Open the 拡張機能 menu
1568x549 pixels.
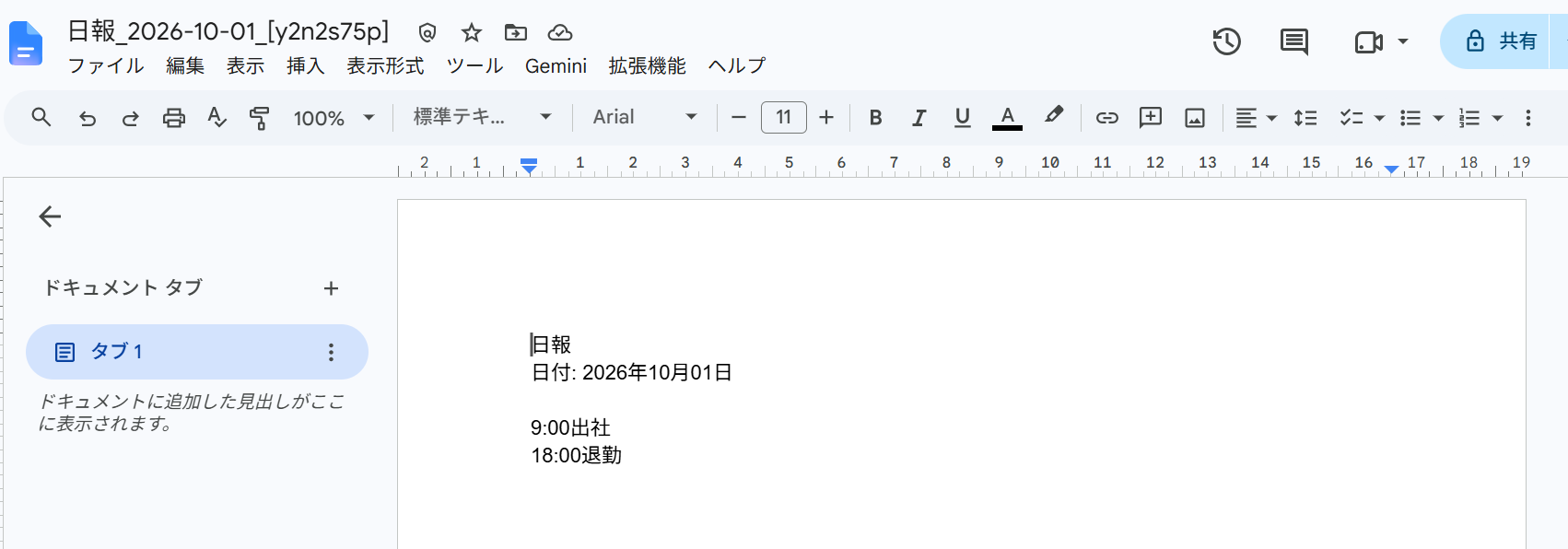coord(647,66)
